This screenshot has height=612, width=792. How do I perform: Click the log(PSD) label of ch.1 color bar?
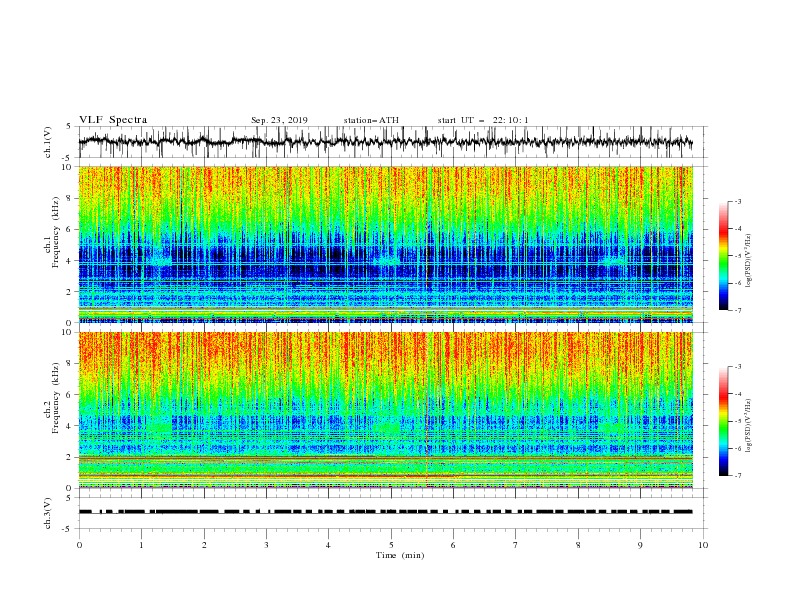749,261
